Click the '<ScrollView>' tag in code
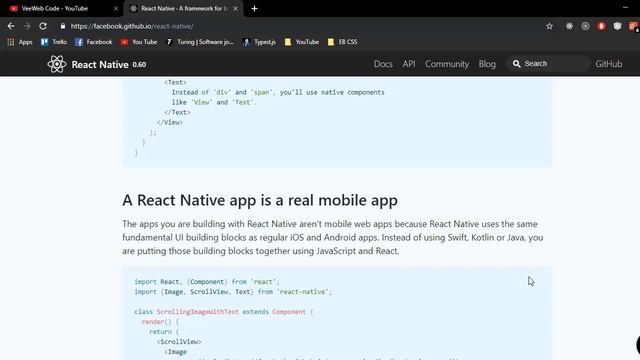640x360 pixels. point(179,342)
